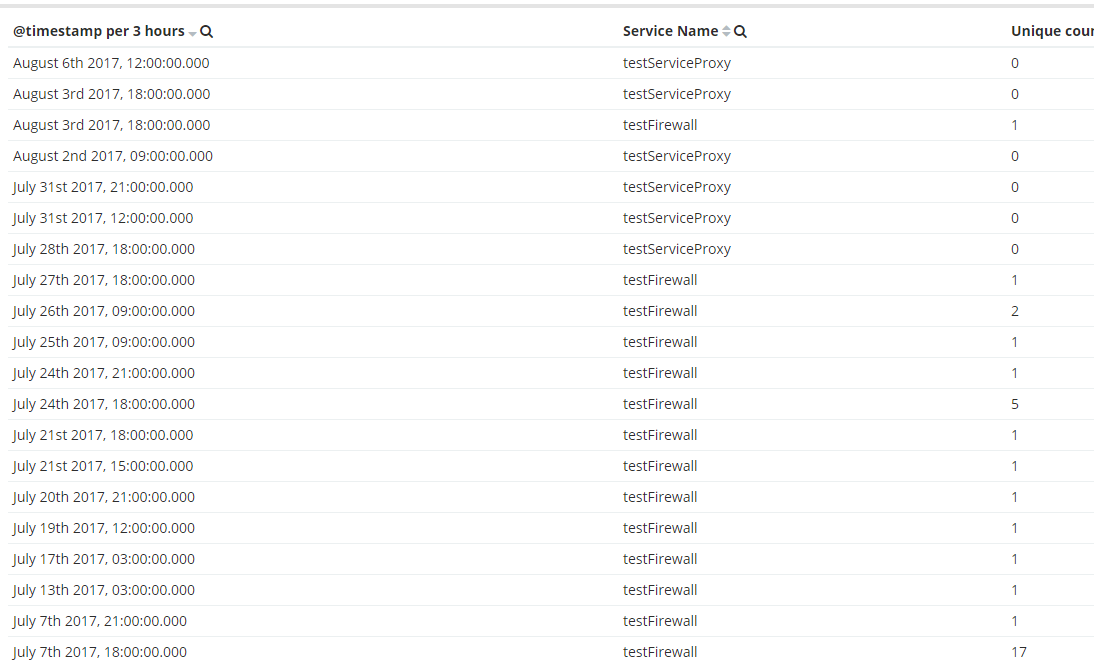Viewport: 1094px width, 669px height.
Task: Select testServiceProxy in the August 2nd row
Action: (x=677, y=156)
